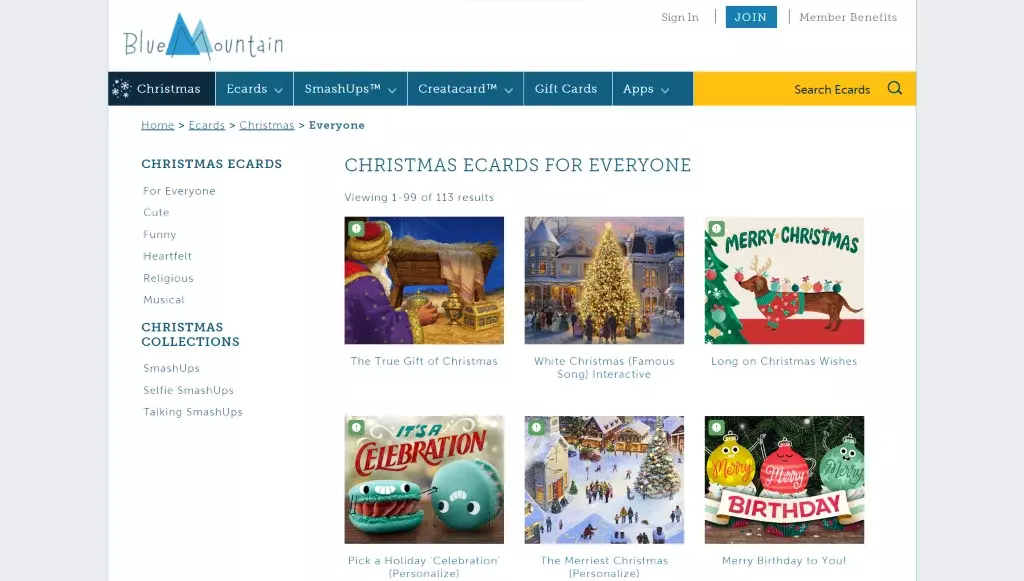Open the Apps dropdown menu

646,89
